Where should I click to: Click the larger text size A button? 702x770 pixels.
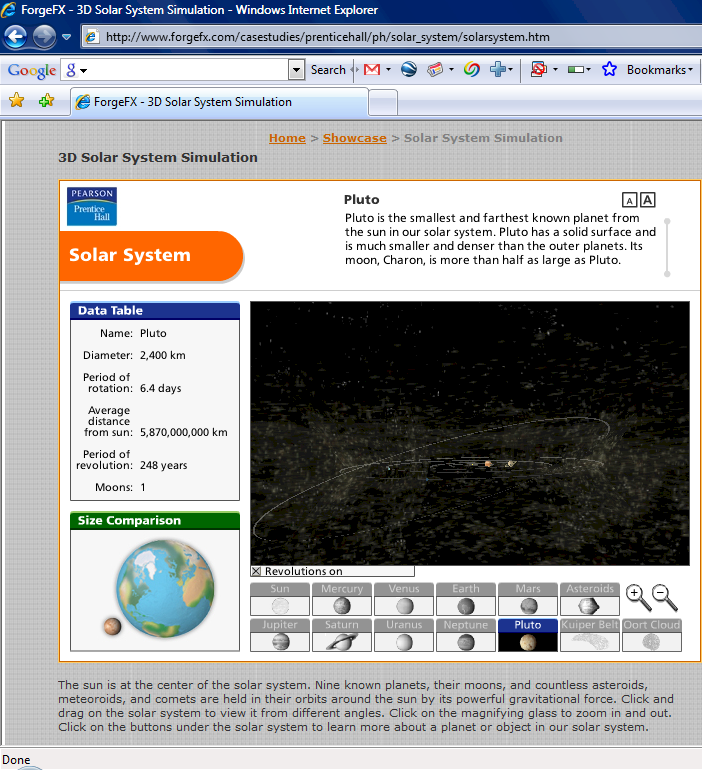tap(648, 200)
